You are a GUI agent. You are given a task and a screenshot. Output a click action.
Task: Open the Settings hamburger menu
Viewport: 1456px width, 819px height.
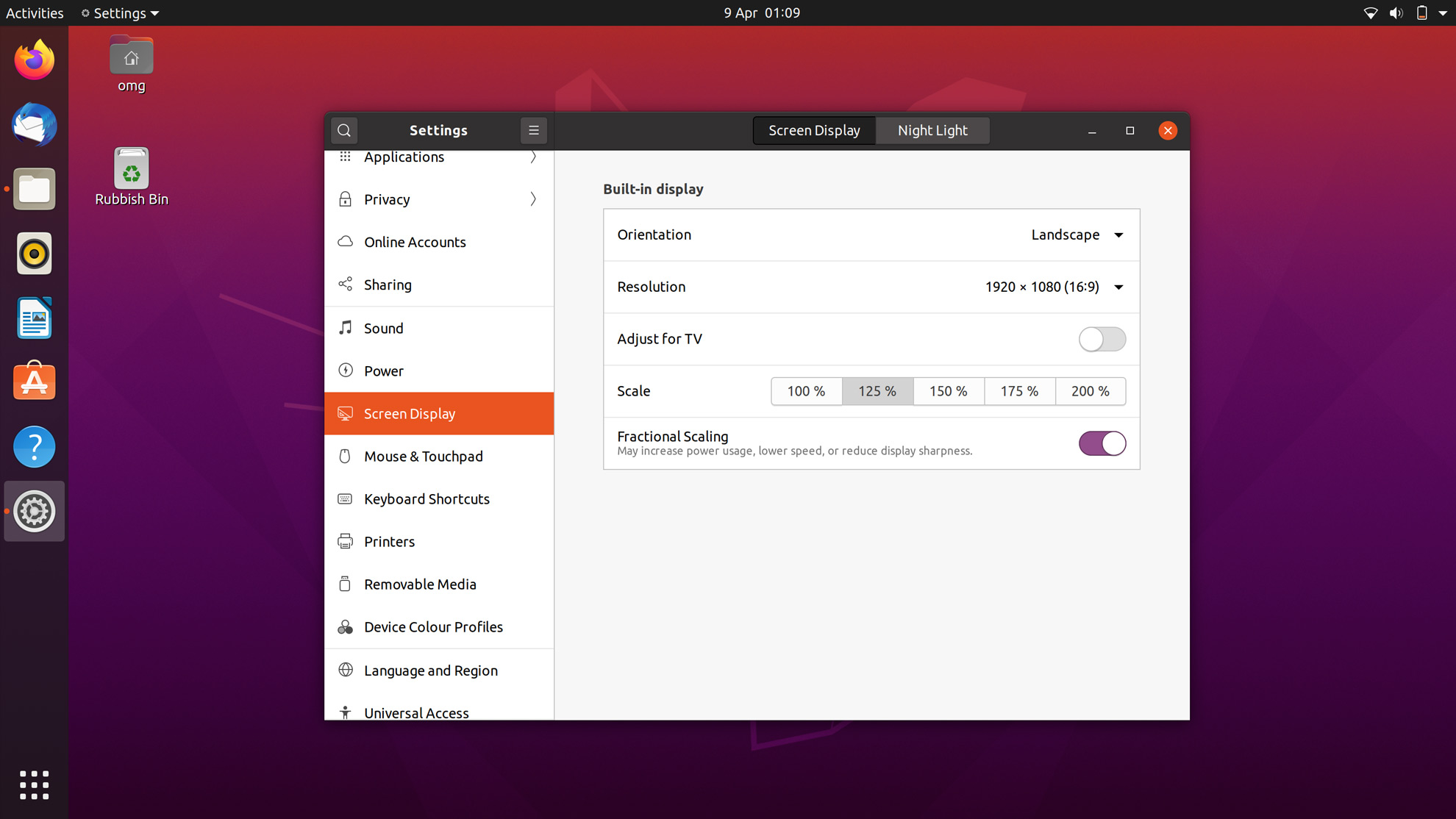click(x=534, y=130)
